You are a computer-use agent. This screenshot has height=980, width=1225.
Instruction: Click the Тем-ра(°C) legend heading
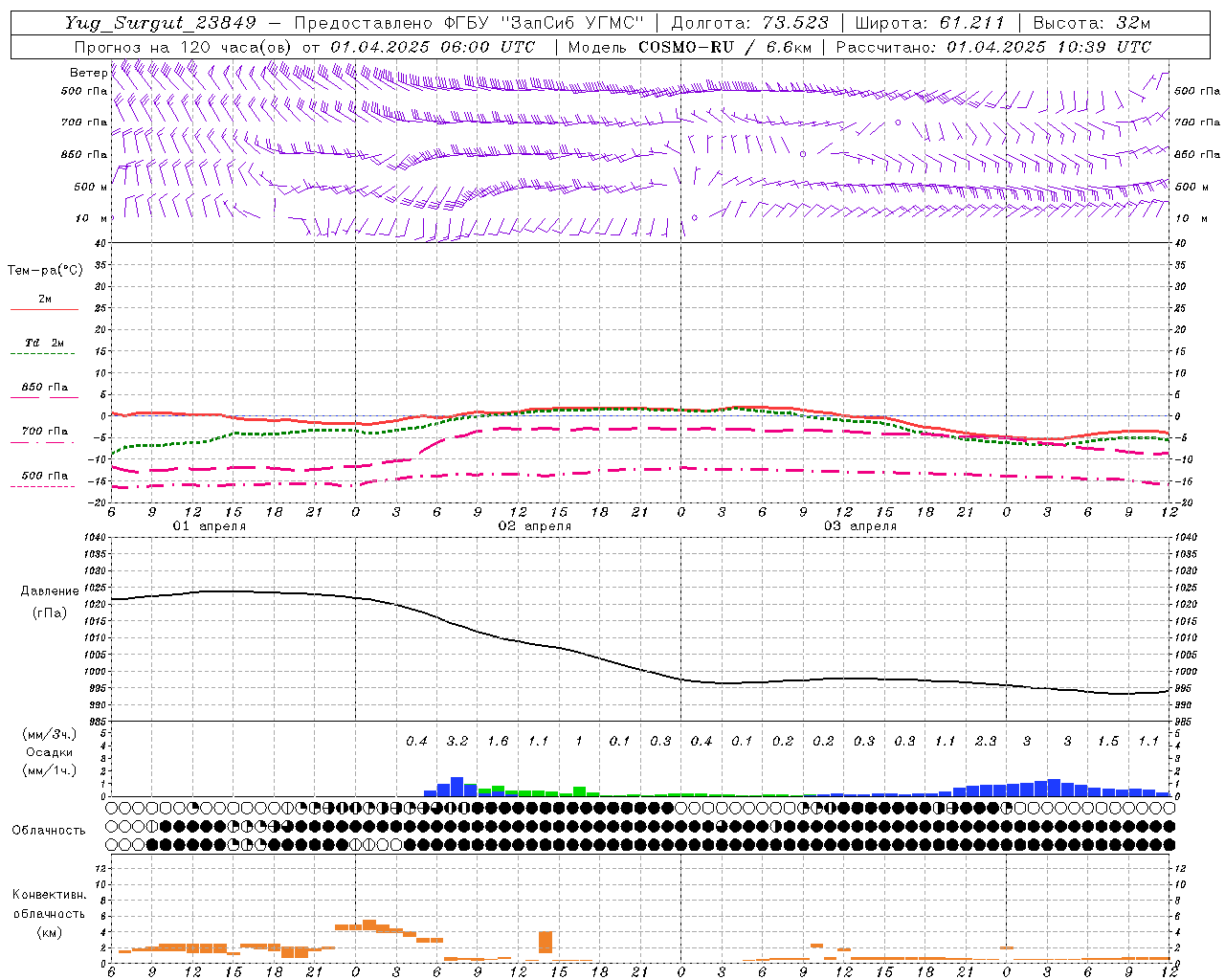point(45,271)
